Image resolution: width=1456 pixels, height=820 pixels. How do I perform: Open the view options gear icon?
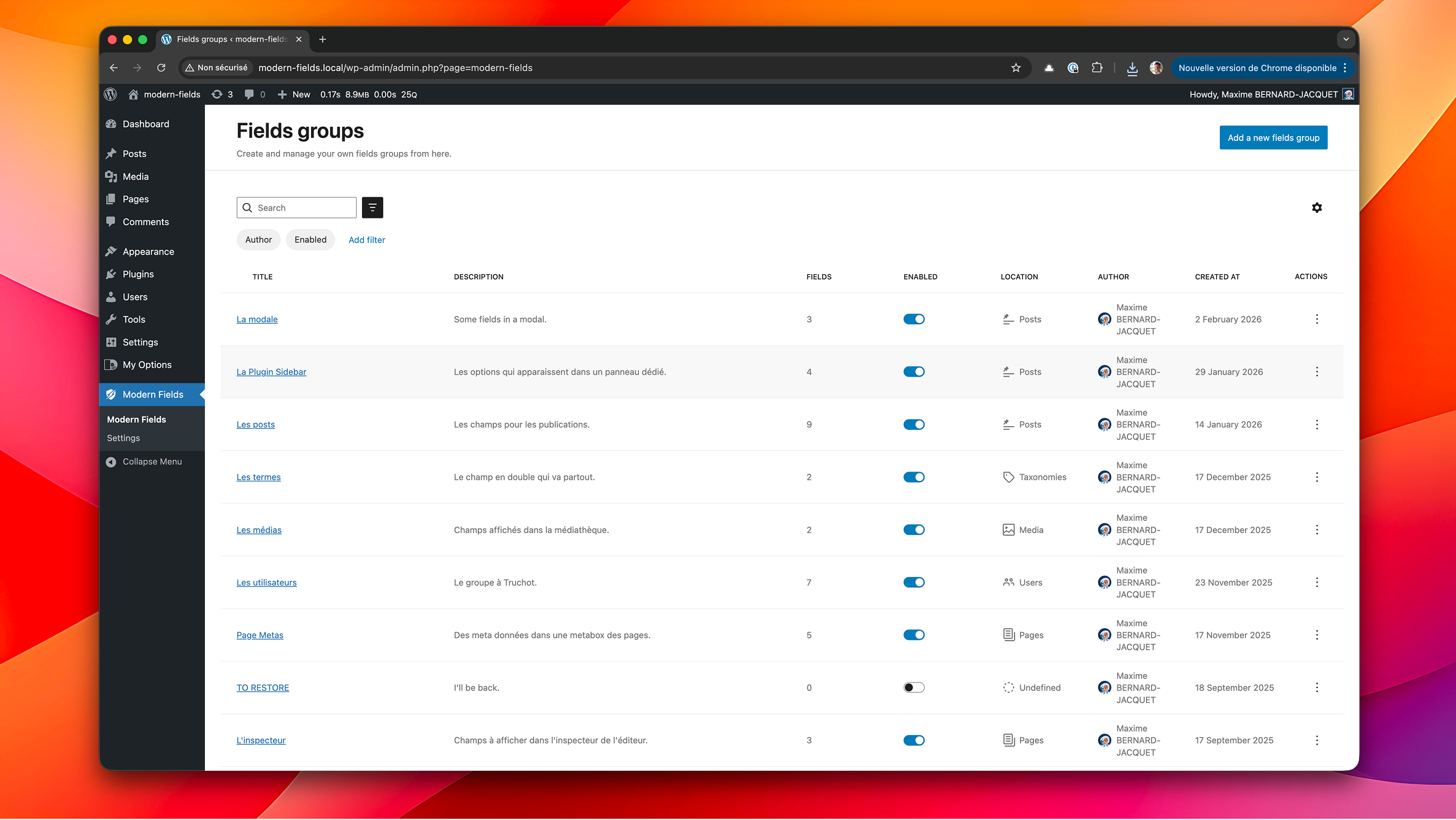click(x=1317, y=207)
